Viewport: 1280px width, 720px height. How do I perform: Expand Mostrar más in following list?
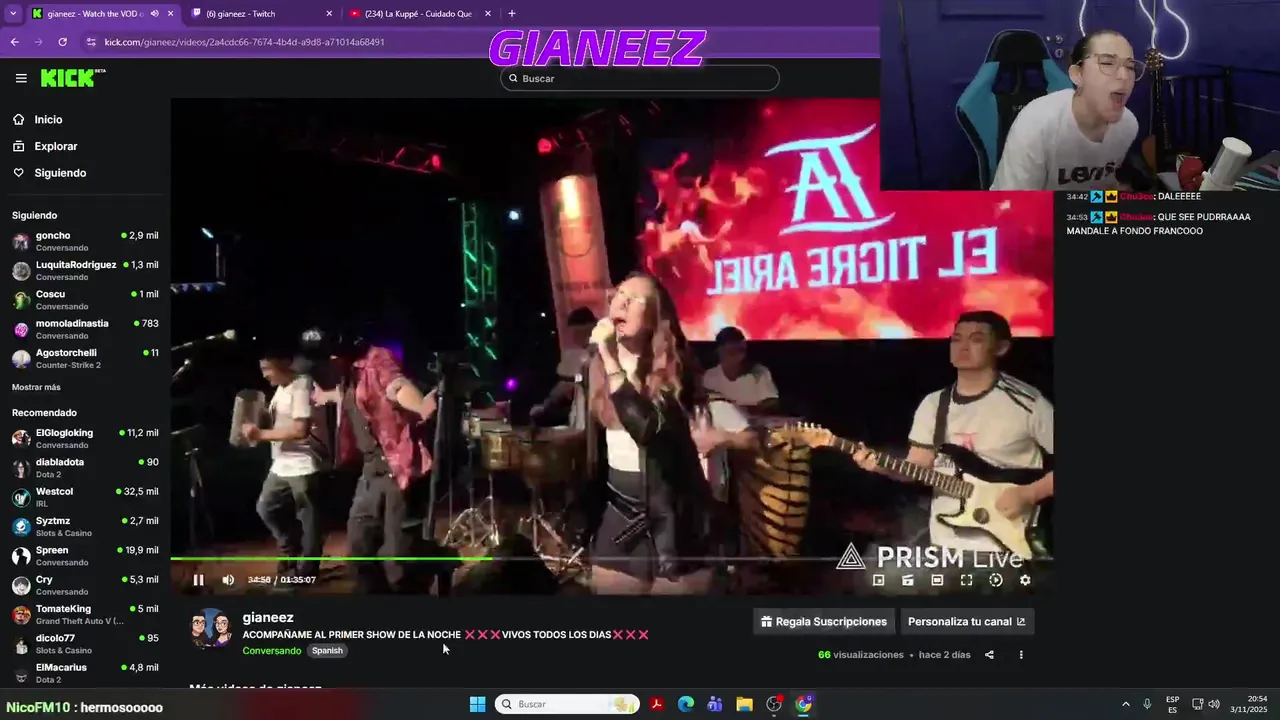click(x=36, y=387)
